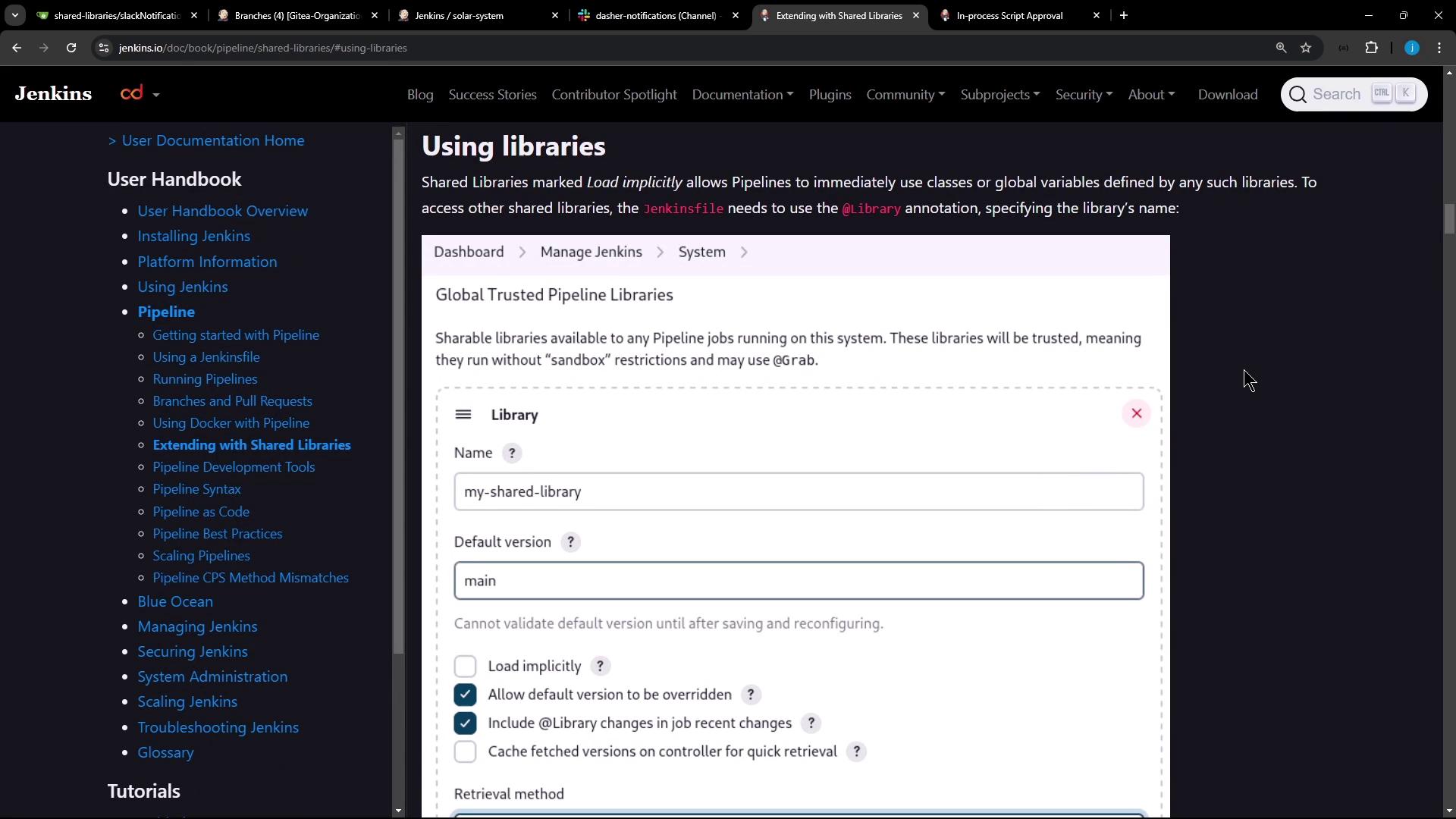Switch to In-process Script Approval tab
This screenshot has width=1456, height=819.
tap(1009, 15)
